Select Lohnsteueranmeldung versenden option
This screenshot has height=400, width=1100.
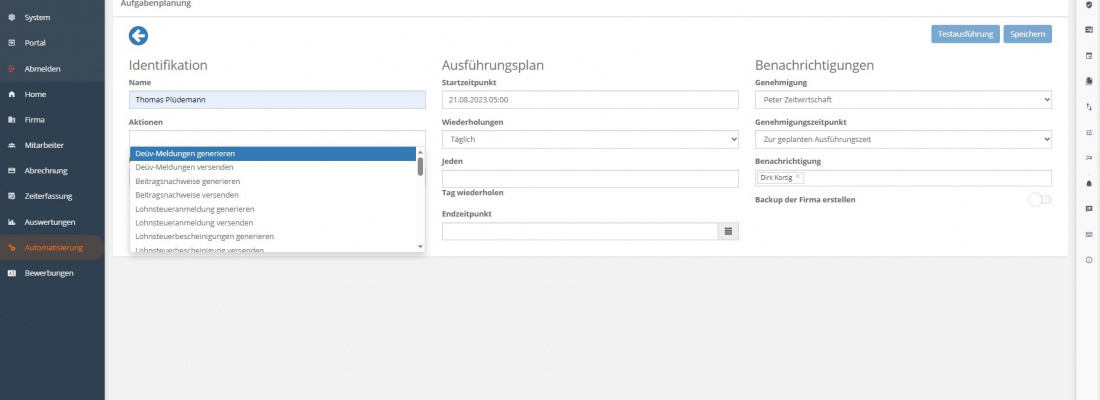[x=273, y=222]
